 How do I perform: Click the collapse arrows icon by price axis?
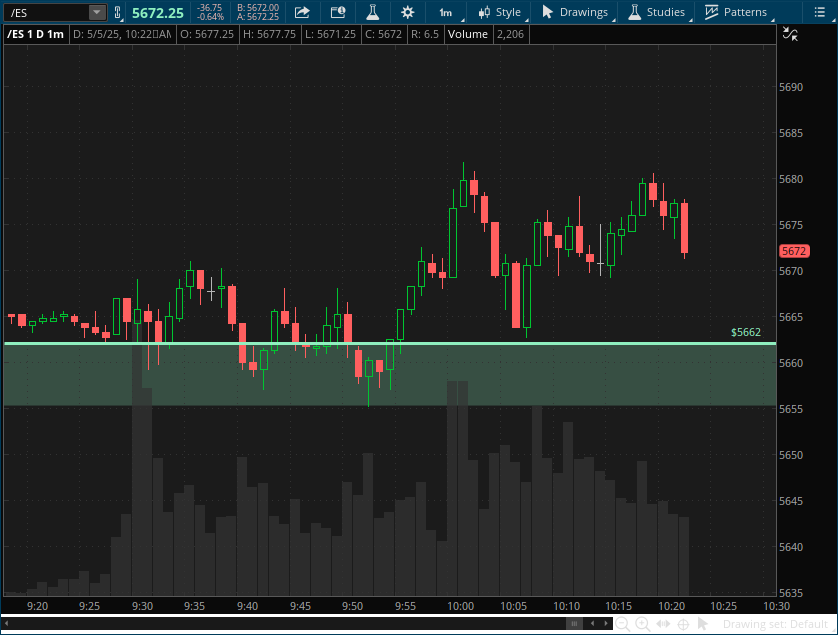[x=790, y=34]
